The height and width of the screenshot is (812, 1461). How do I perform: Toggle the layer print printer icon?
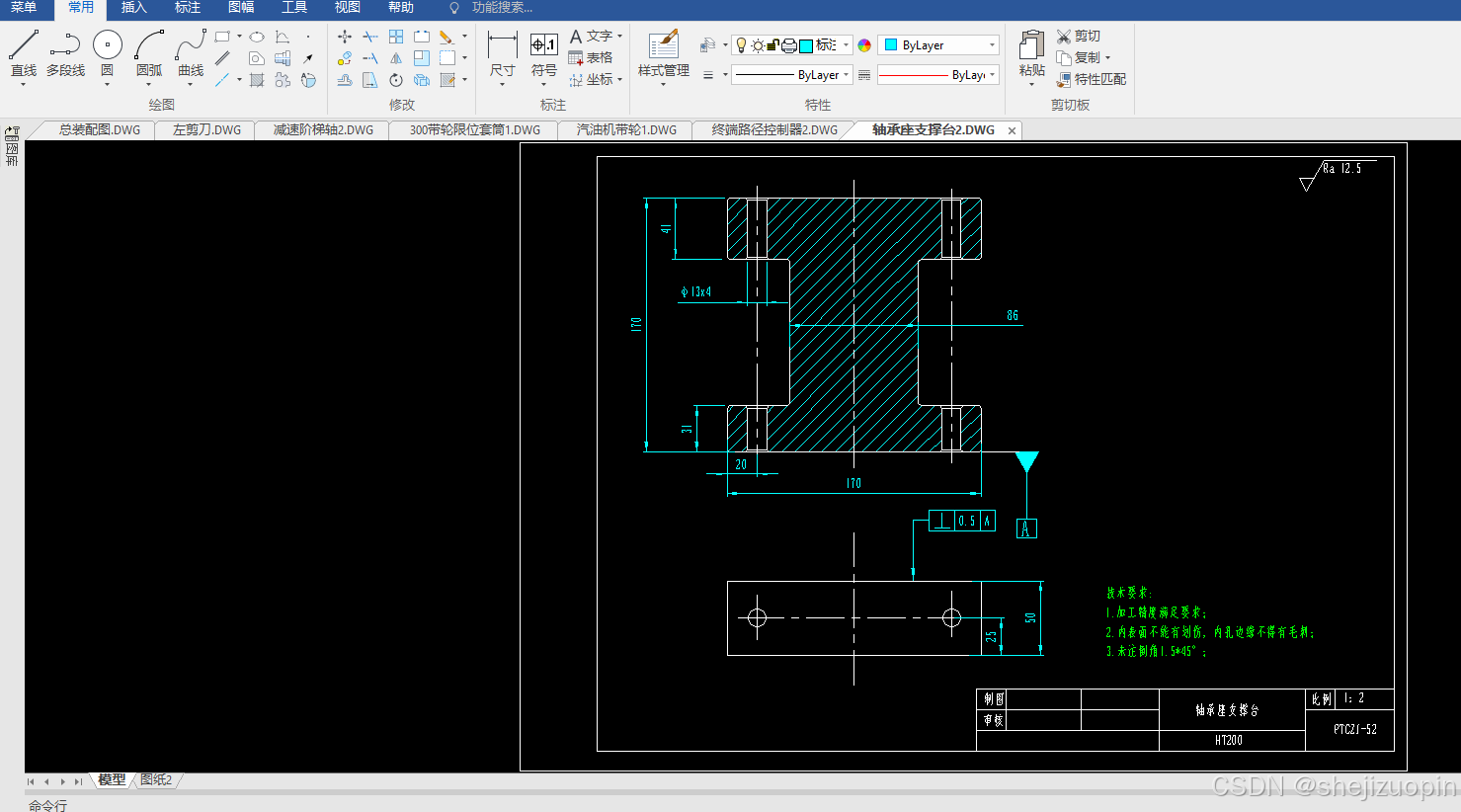coord(789,45)
